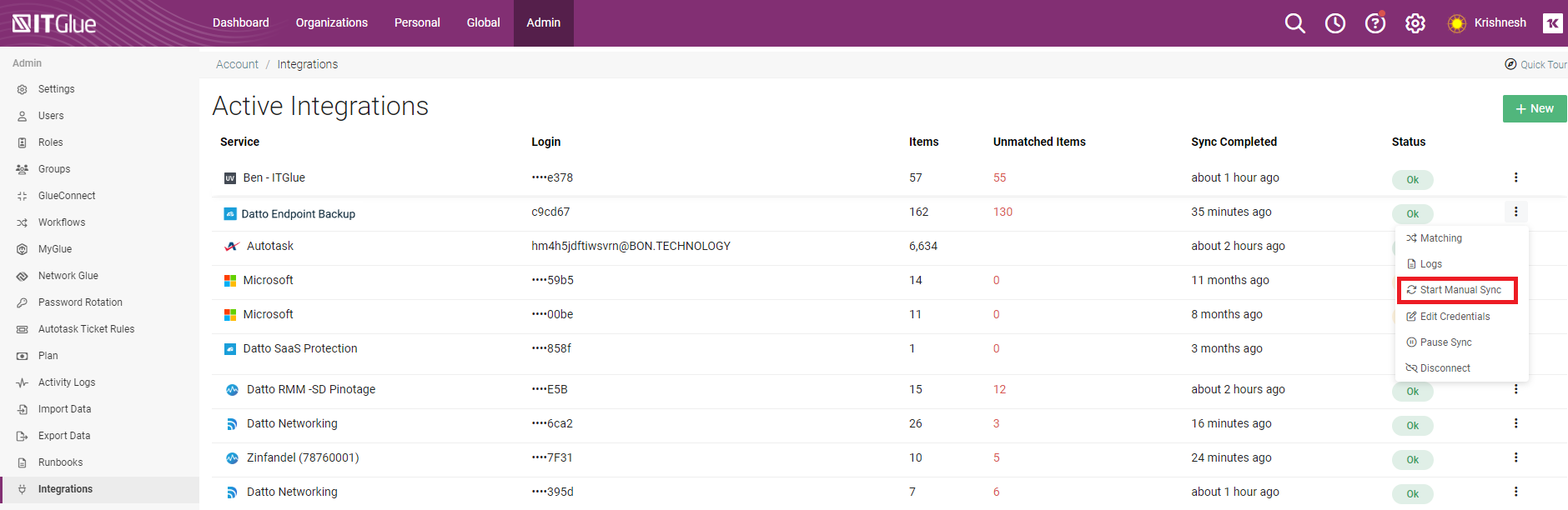This screenshot has width=1568, height=510.
Task: Follow the Account breadcrumb link
Action: pyautogui.click(x=237, y=64)
